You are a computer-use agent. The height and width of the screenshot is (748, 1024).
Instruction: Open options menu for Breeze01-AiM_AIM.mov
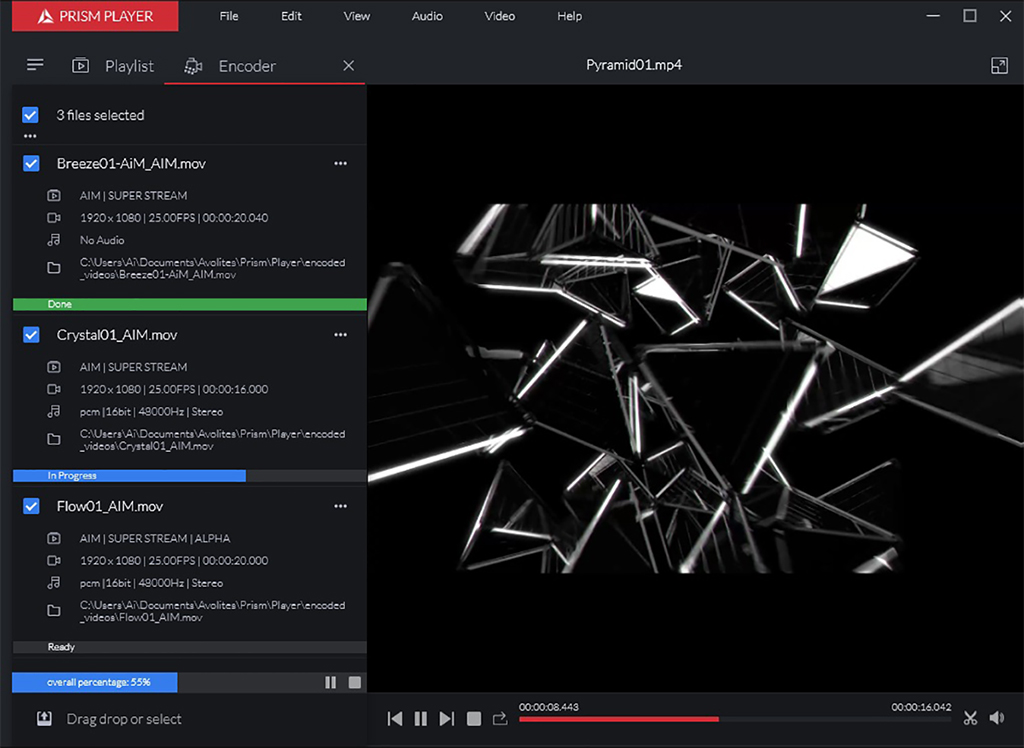341,163
